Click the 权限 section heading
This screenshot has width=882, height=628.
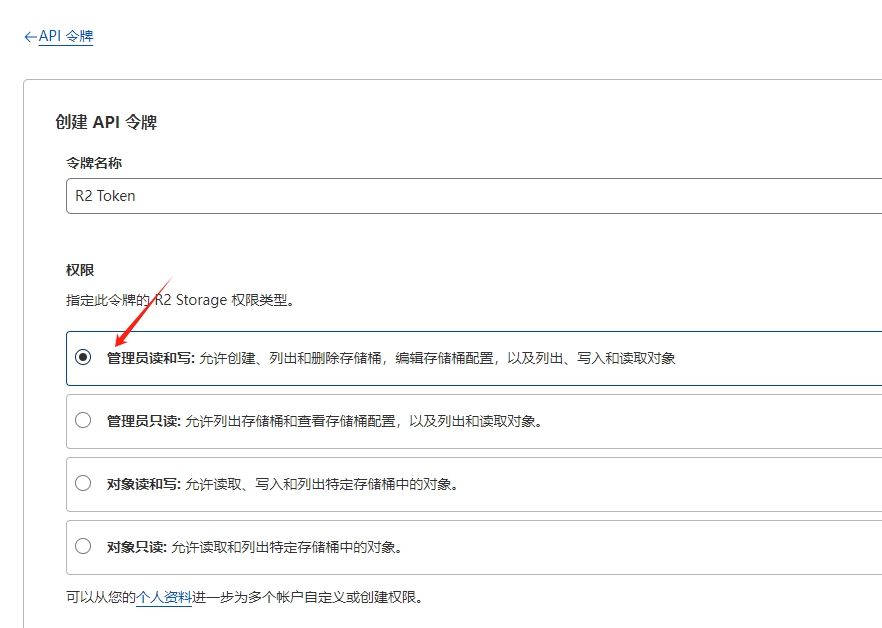click(x=80, y=270)
